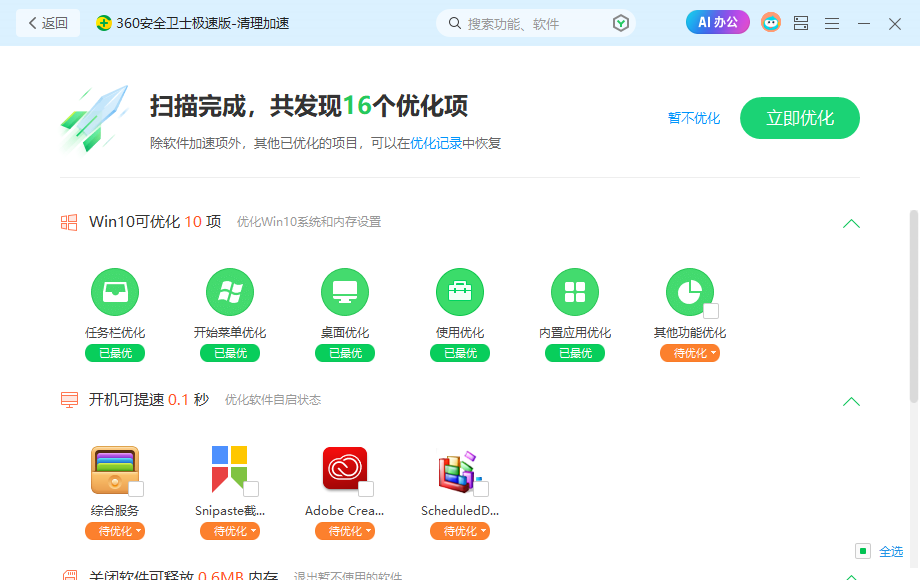Toggle the 全选 select-all checkbox
920x580 pixels.
862,551
